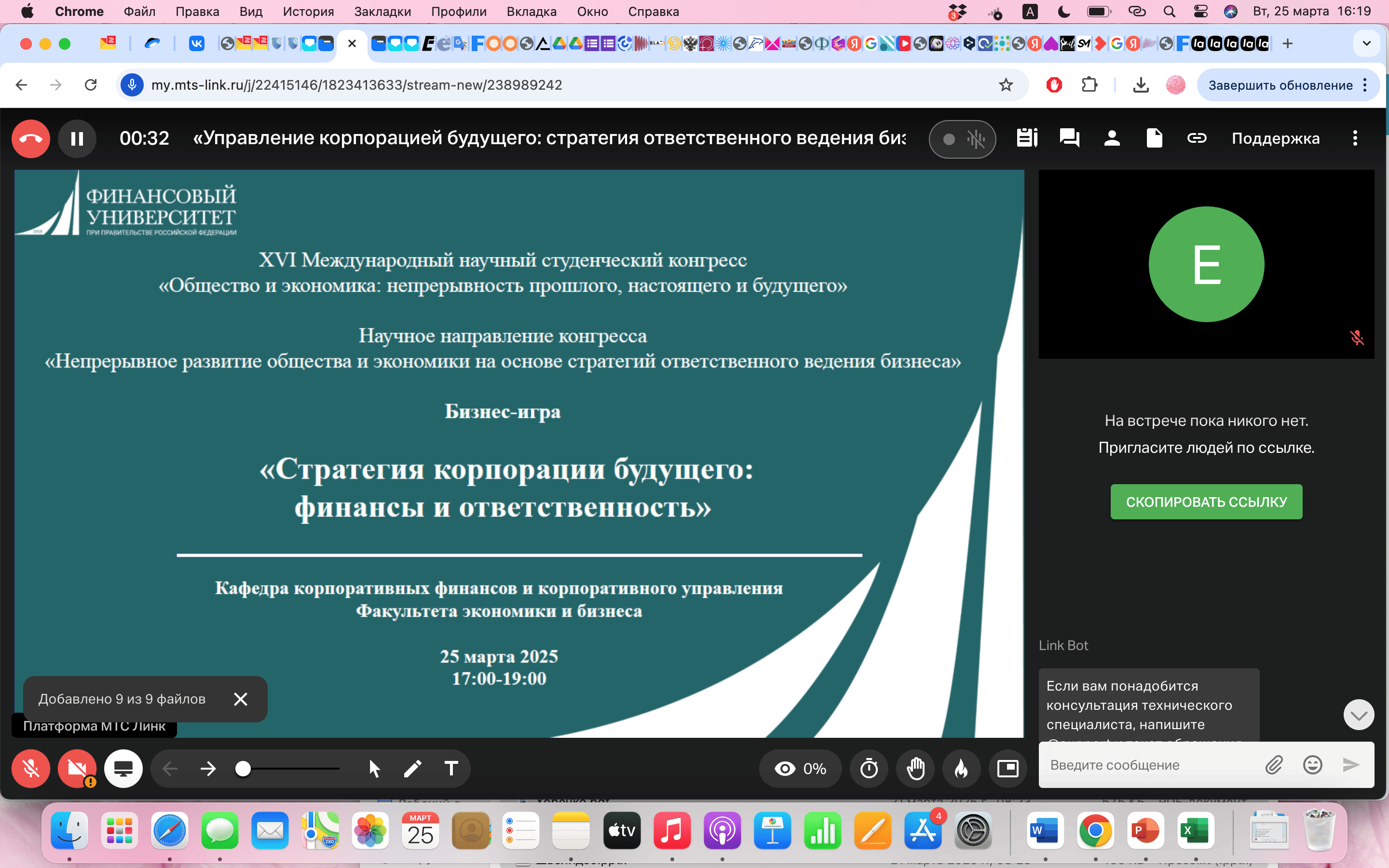Unmute the microphone button
Viewport: 1389px width, 868px height.
(31, 768)
